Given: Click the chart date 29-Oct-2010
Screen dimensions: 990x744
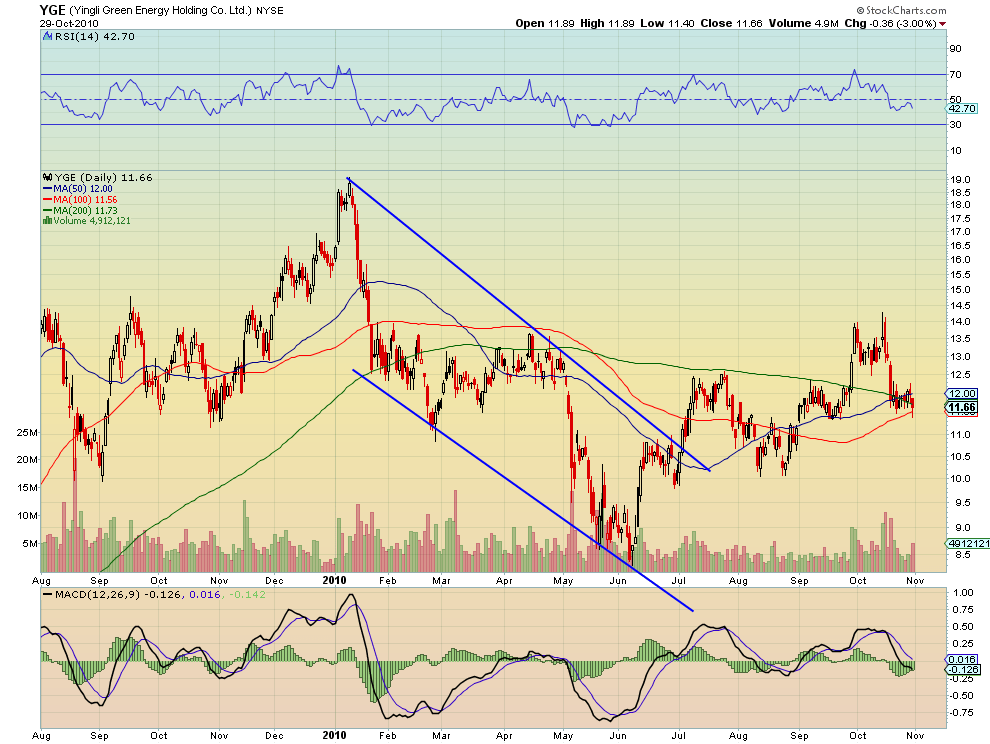Looking at the screenshot, I should coord(68,23).
